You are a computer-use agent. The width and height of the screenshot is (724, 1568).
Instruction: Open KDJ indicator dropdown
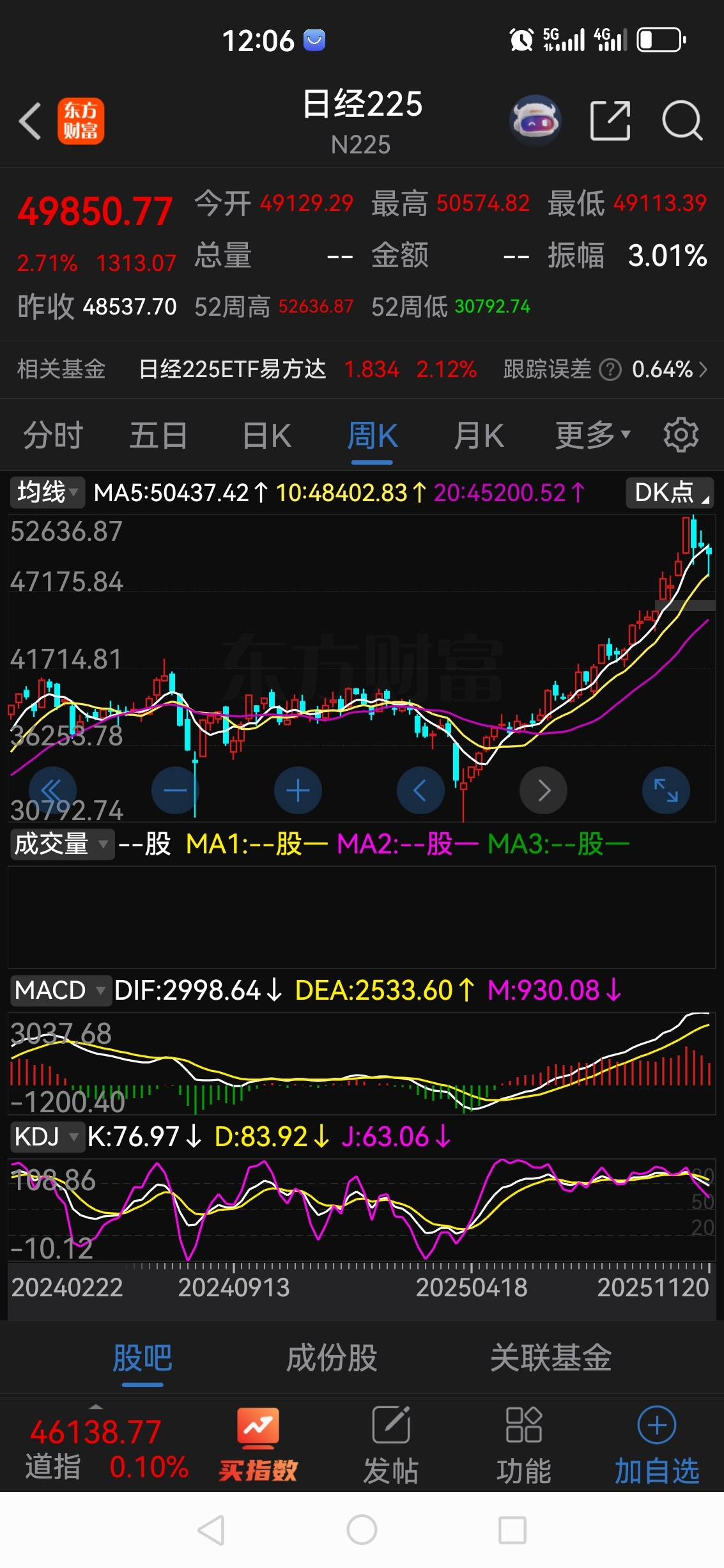point(47,1137)
